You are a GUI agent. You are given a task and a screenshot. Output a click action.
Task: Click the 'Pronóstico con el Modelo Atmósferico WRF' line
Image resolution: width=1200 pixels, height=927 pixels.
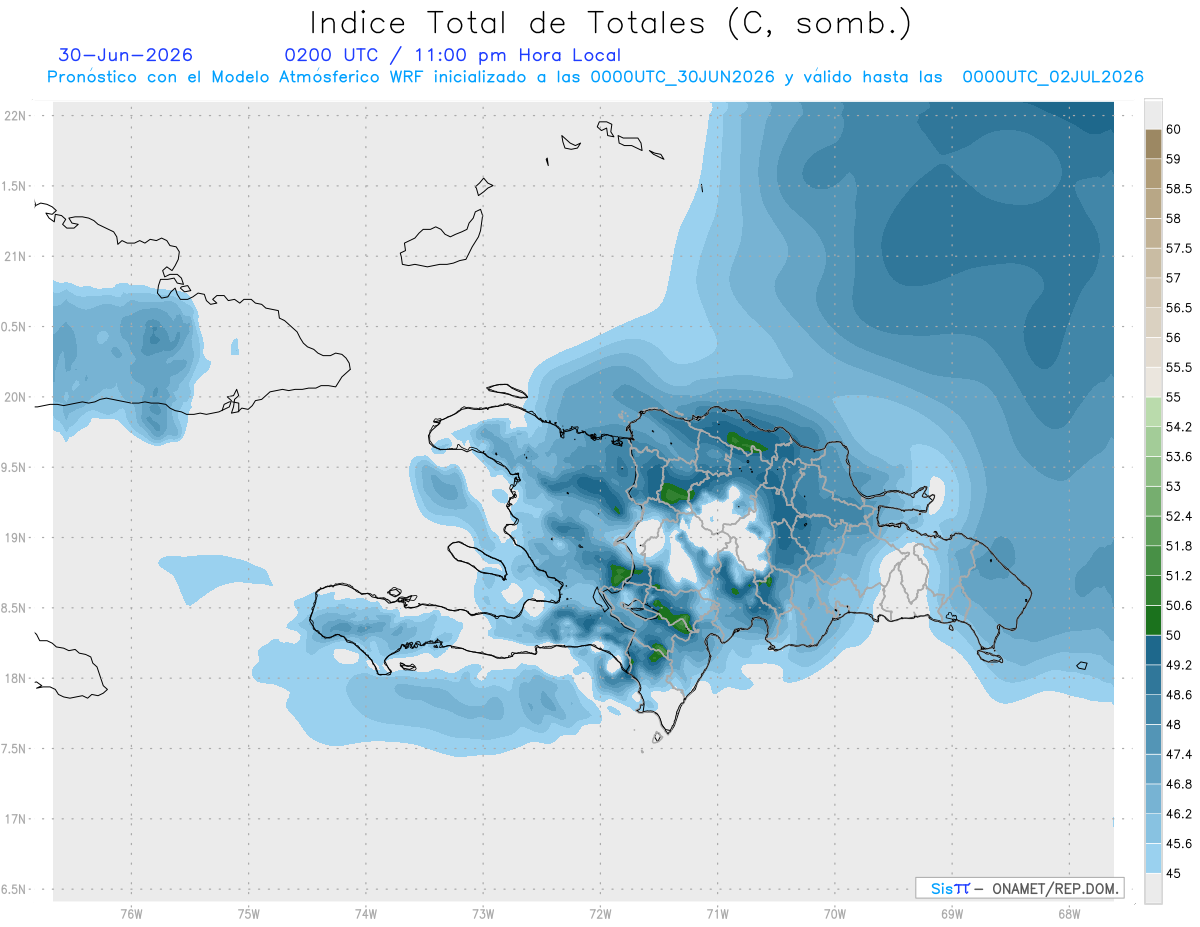pos(595,77)
